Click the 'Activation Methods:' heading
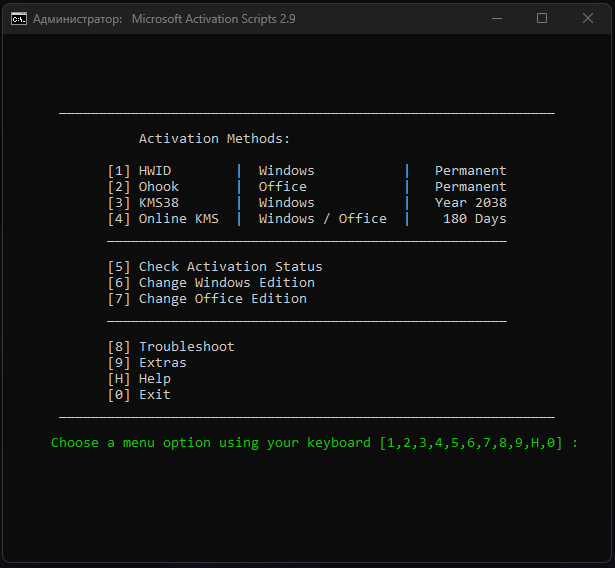 215,139
